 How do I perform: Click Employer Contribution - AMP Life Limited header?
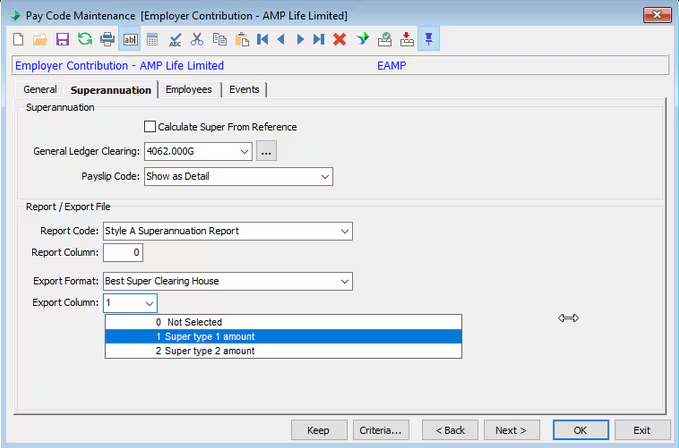pyautogui.click(x=120, y=66)
